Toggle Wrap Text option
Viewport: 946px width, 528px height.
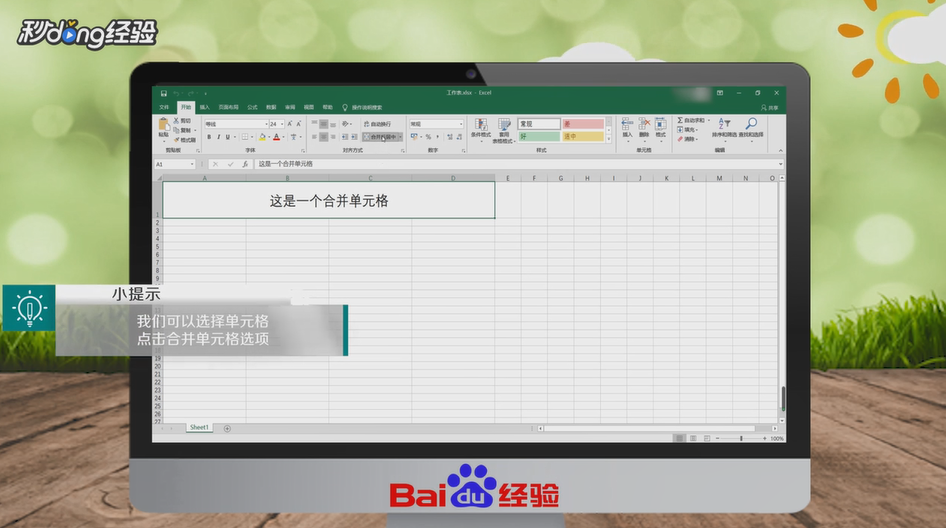coord(377,124)
